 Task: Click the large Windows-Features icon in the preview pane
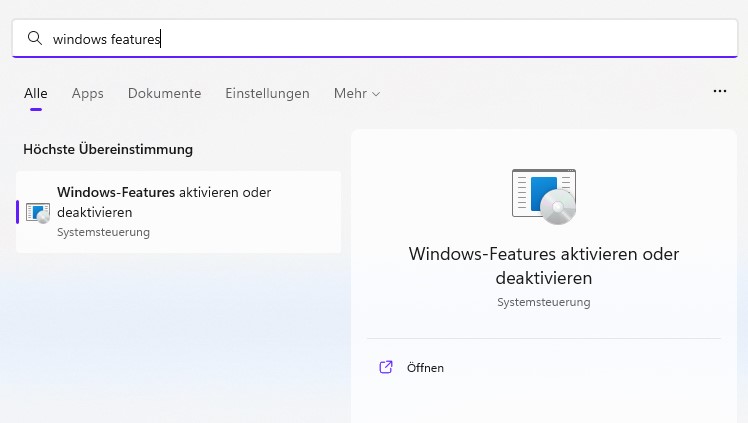[x=544, y=196]
